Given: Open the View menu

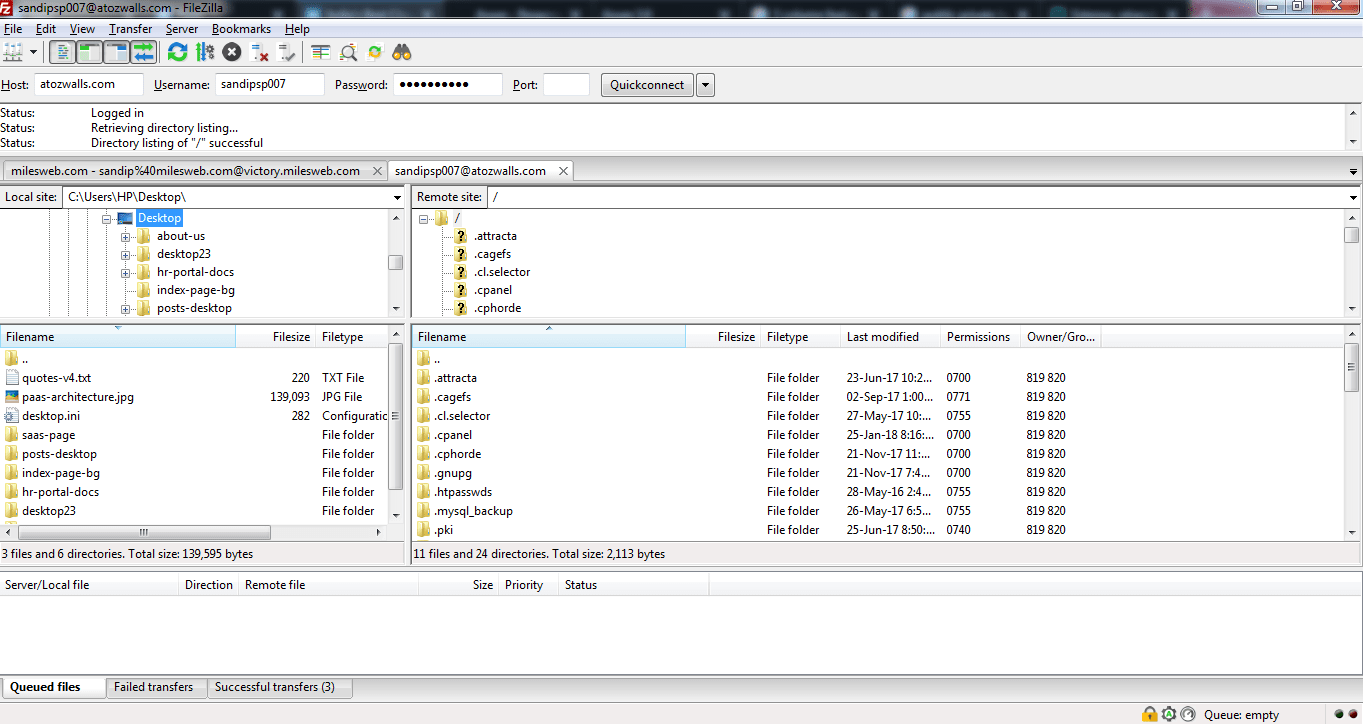Looking at the screenshot, I should coord(83,29).
